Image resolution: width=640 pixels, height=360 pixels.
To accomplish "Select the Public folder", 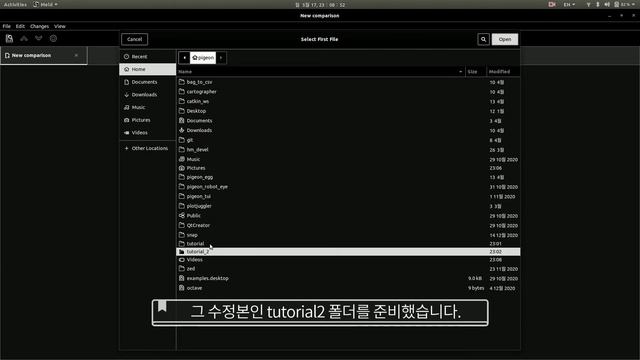I will pyautogui.click(x=349, y=216).
